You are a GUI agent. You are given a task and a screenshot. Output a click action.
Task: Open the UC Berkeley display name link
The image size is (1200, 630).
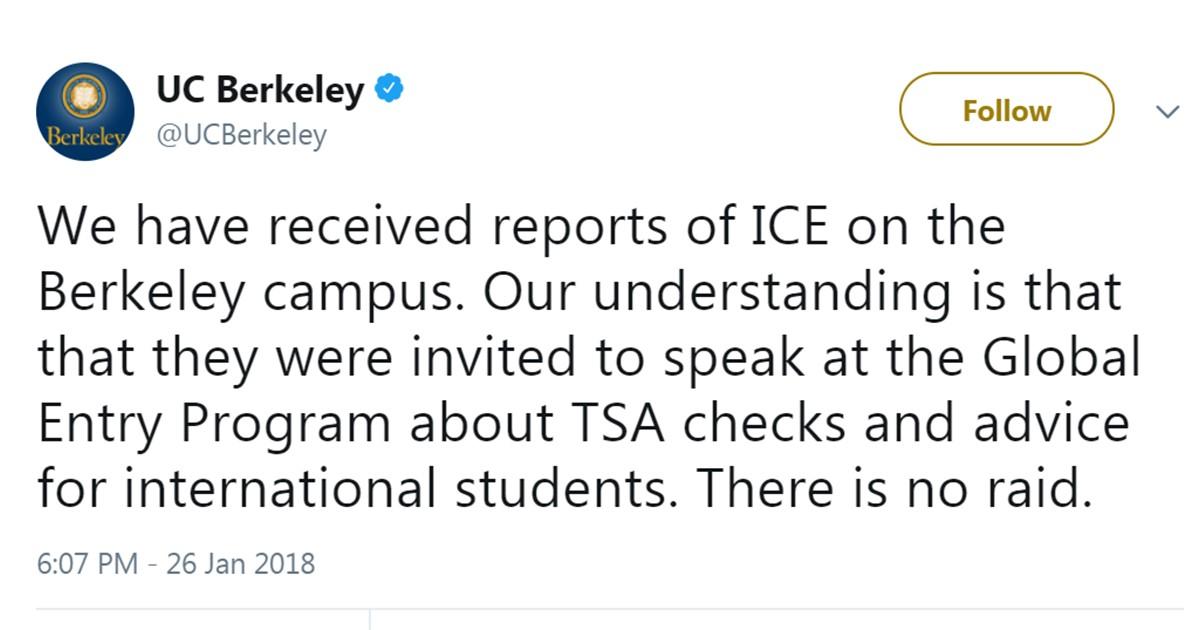(x=260, y=91)
